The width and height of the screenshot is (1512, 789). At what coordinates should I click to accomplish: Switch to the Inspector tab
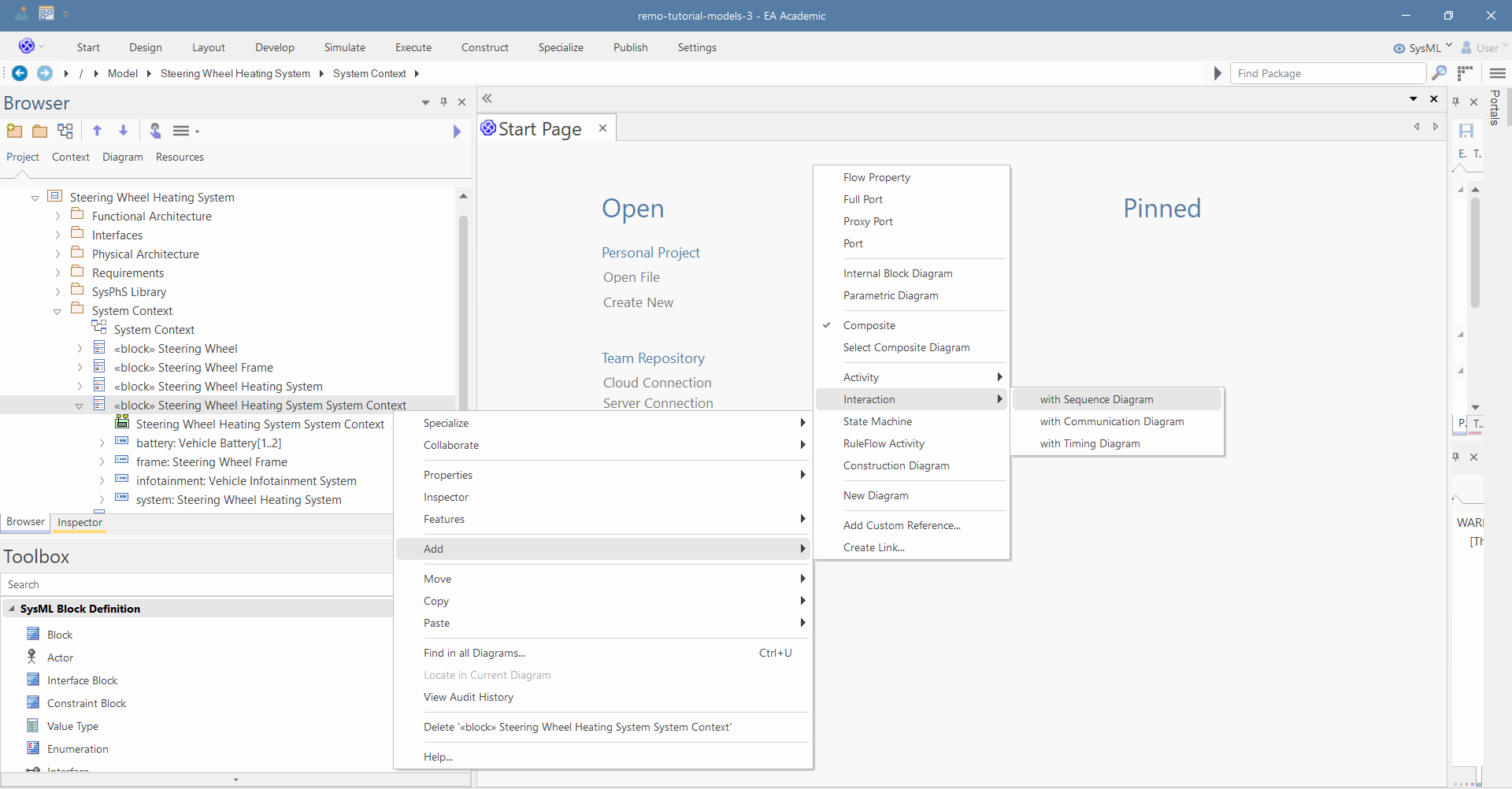point(80,522)
